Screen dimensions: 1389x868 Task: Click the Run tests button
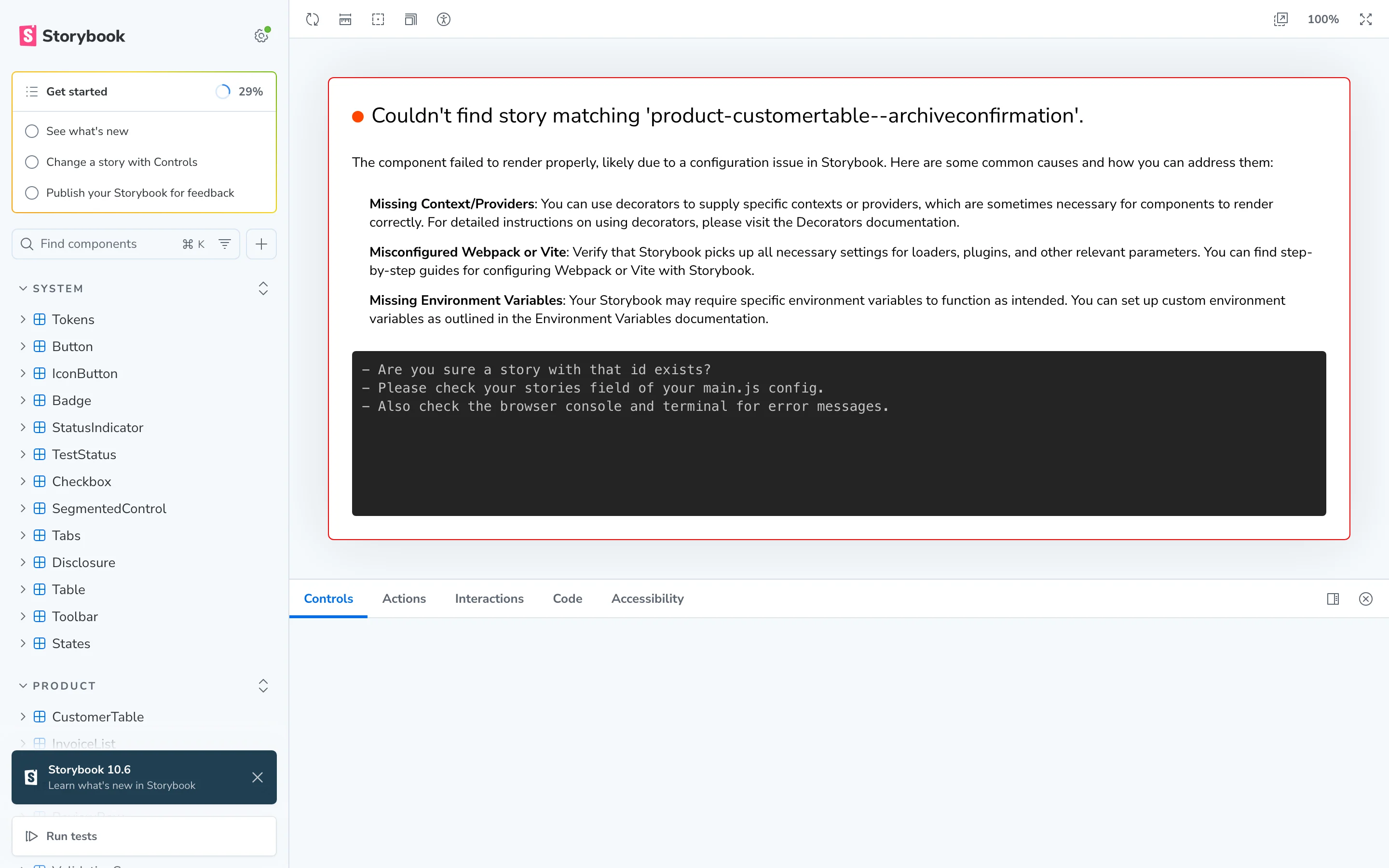144,837
